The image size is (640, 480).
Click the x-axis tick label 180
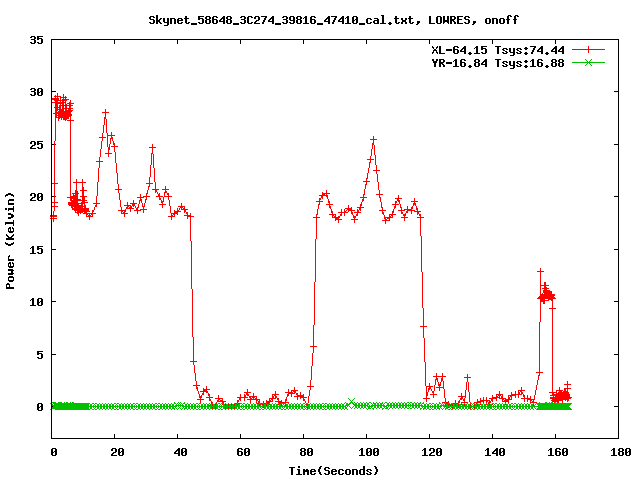tap(620, 452)
